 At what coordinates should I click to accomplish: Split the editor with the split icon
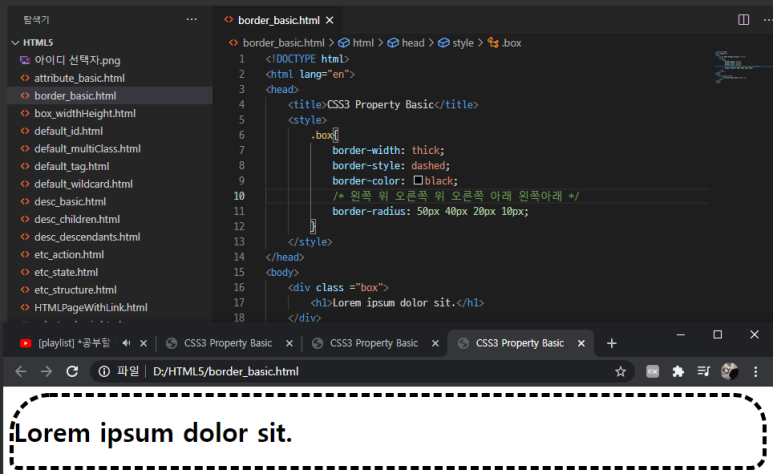click(743, 20)
